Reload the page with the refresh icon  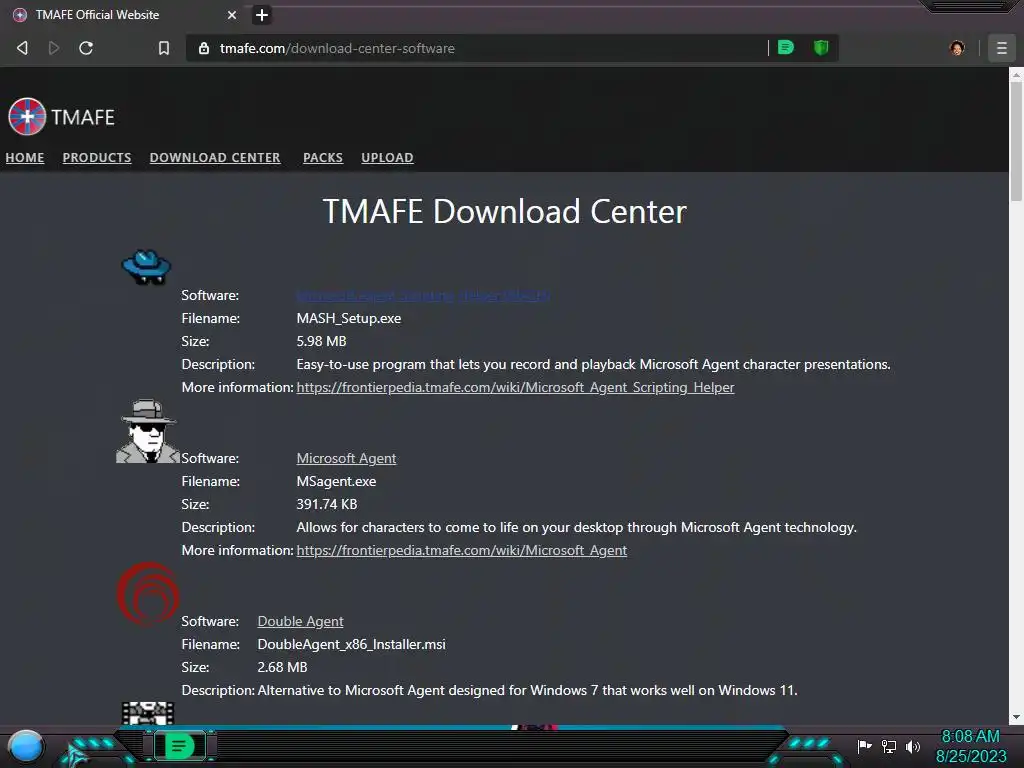86,48
